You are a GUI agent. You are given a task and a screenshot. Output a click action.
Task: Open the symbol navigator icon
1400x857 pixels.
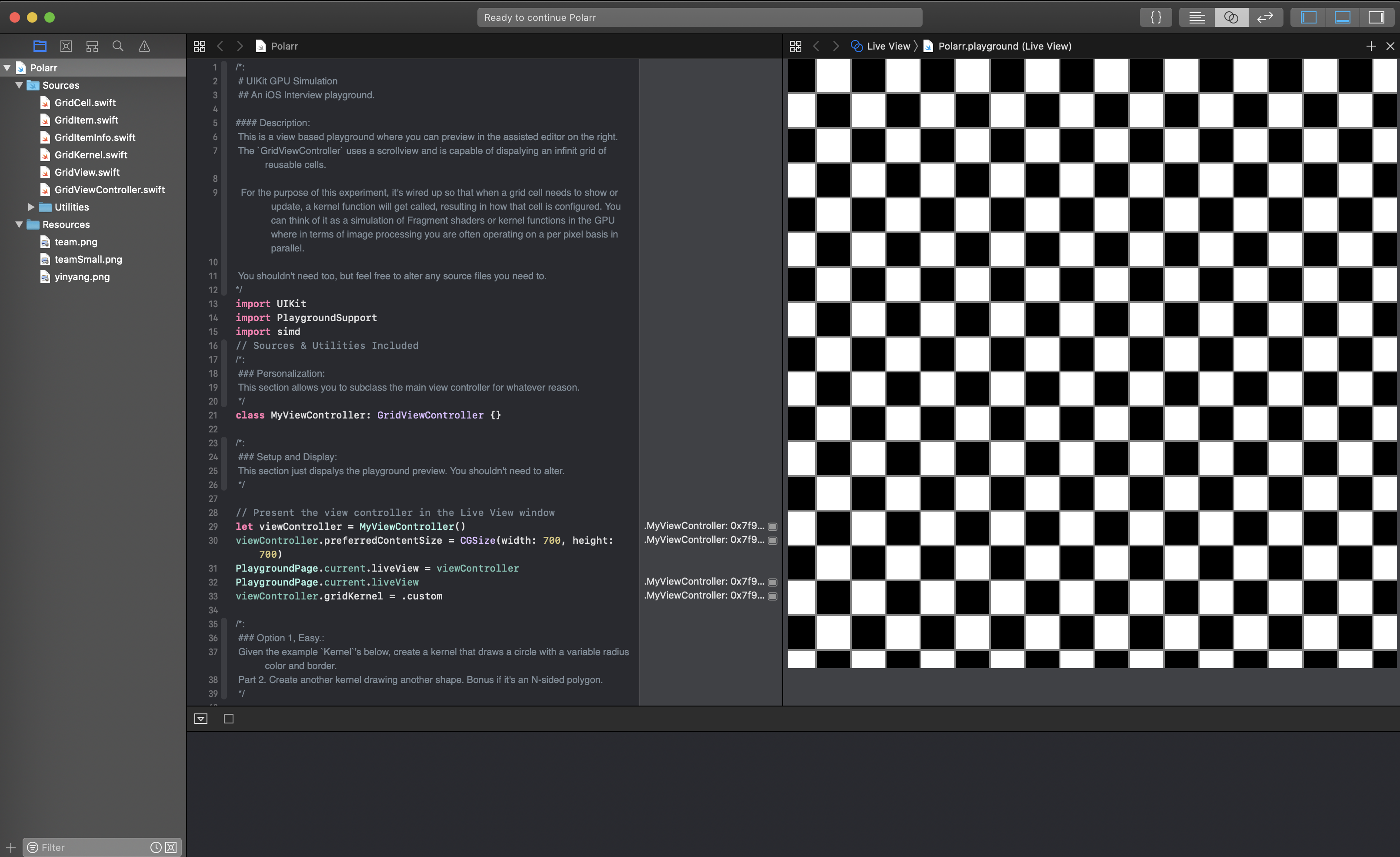(x=92, y=46)
